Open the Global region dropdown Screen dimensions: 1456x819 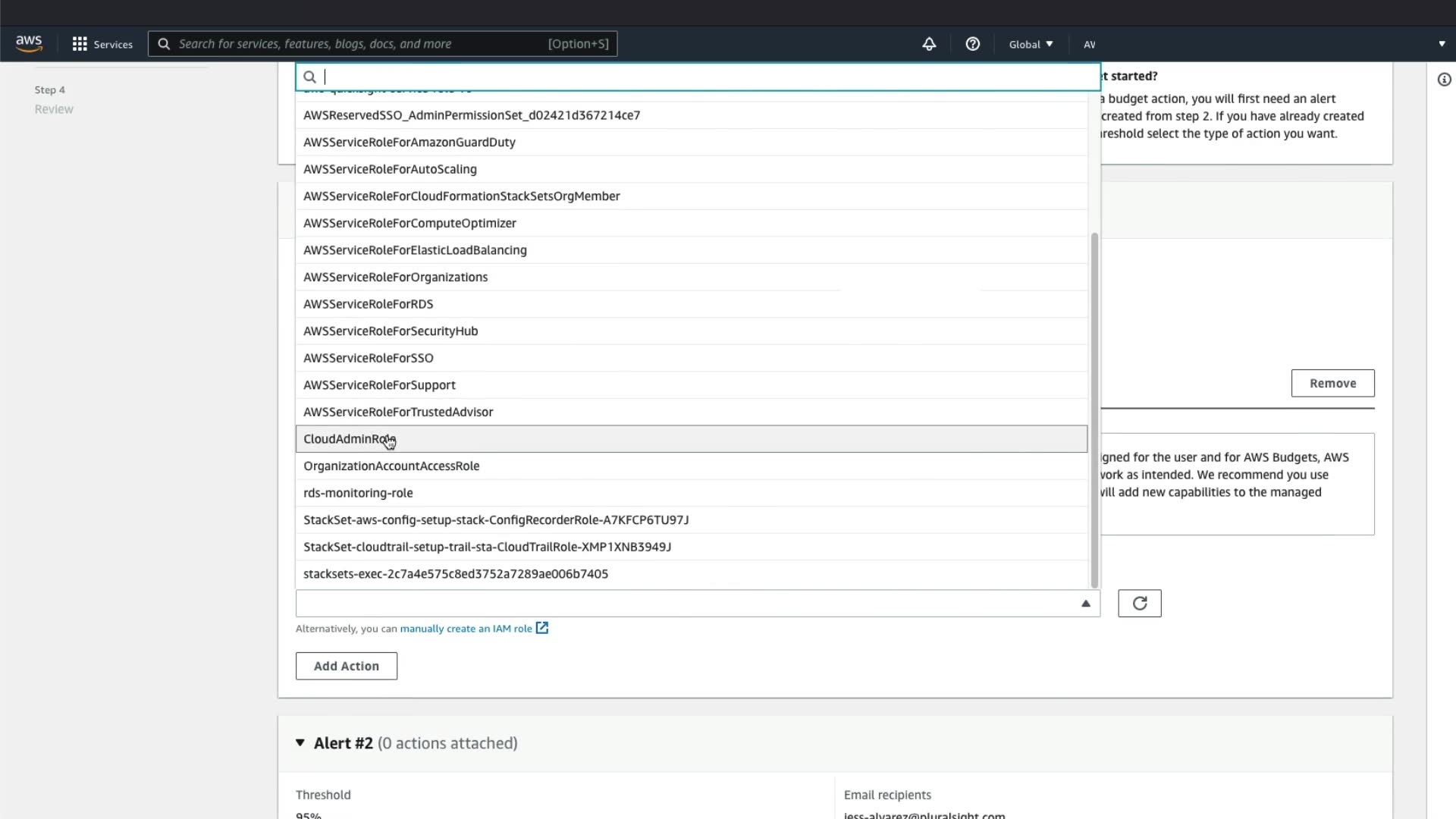(1031, 44)
